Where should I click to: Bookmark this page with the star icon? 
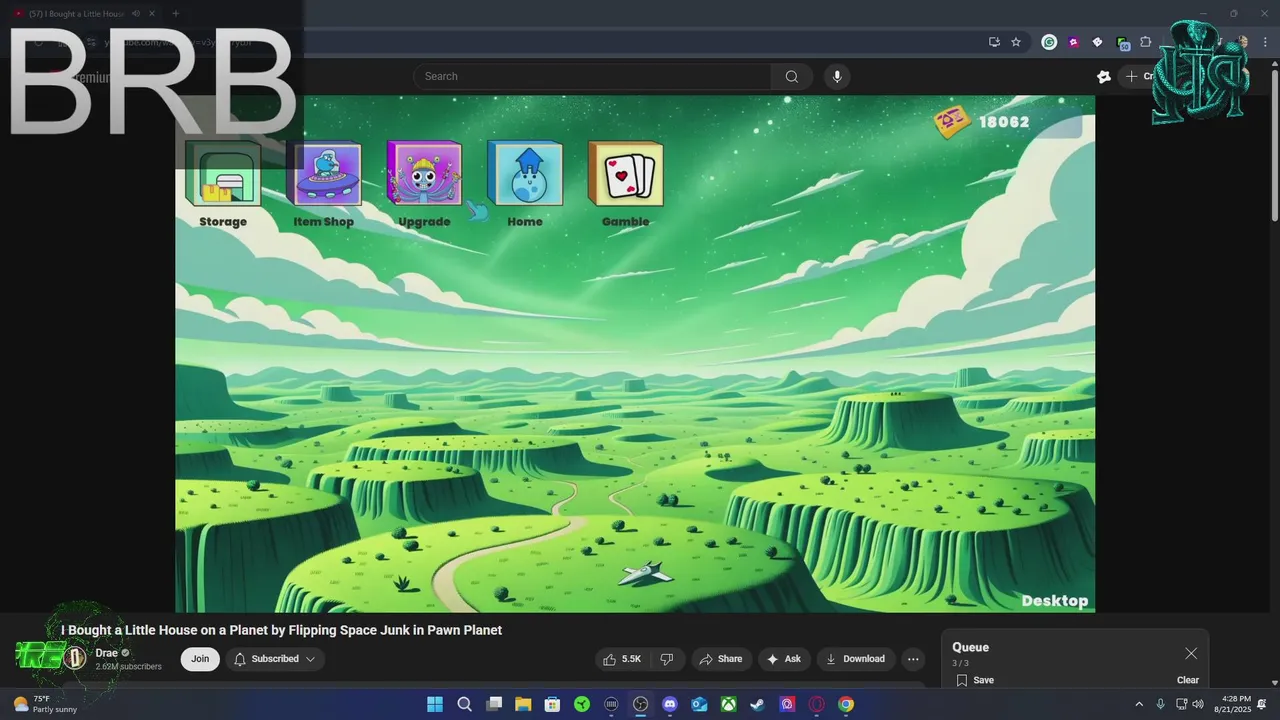point(1016,42)
